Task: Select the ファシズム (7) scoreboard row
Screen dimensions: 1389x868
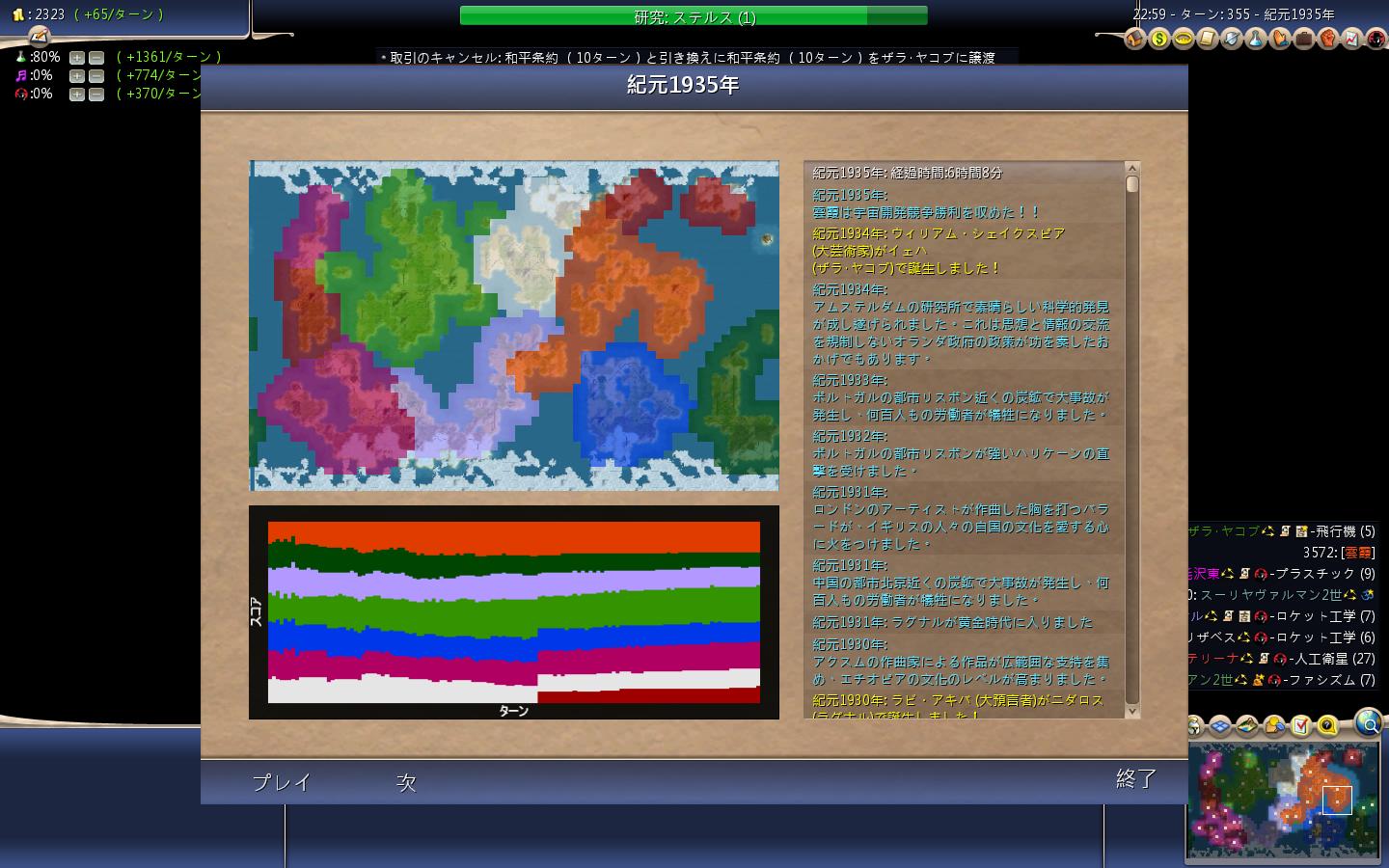Action: pos(1282,680)
